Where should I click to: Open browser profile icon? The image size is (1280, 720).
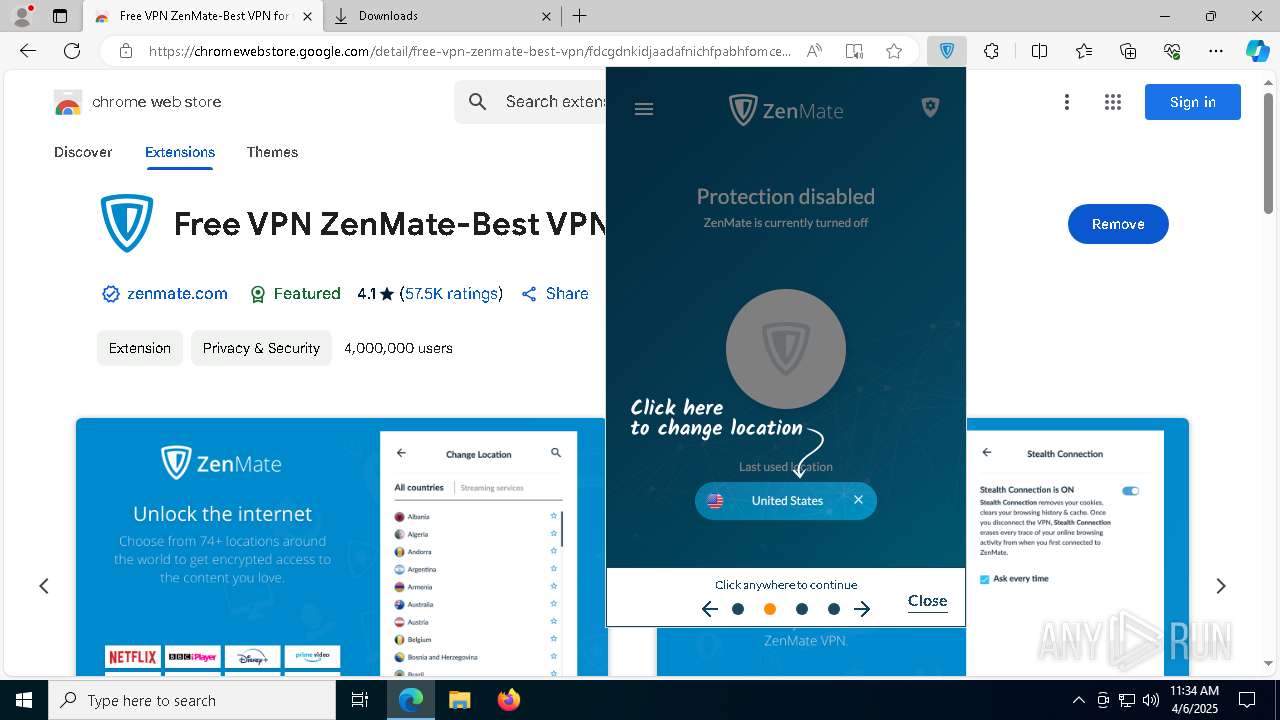[x=22, y=16]
